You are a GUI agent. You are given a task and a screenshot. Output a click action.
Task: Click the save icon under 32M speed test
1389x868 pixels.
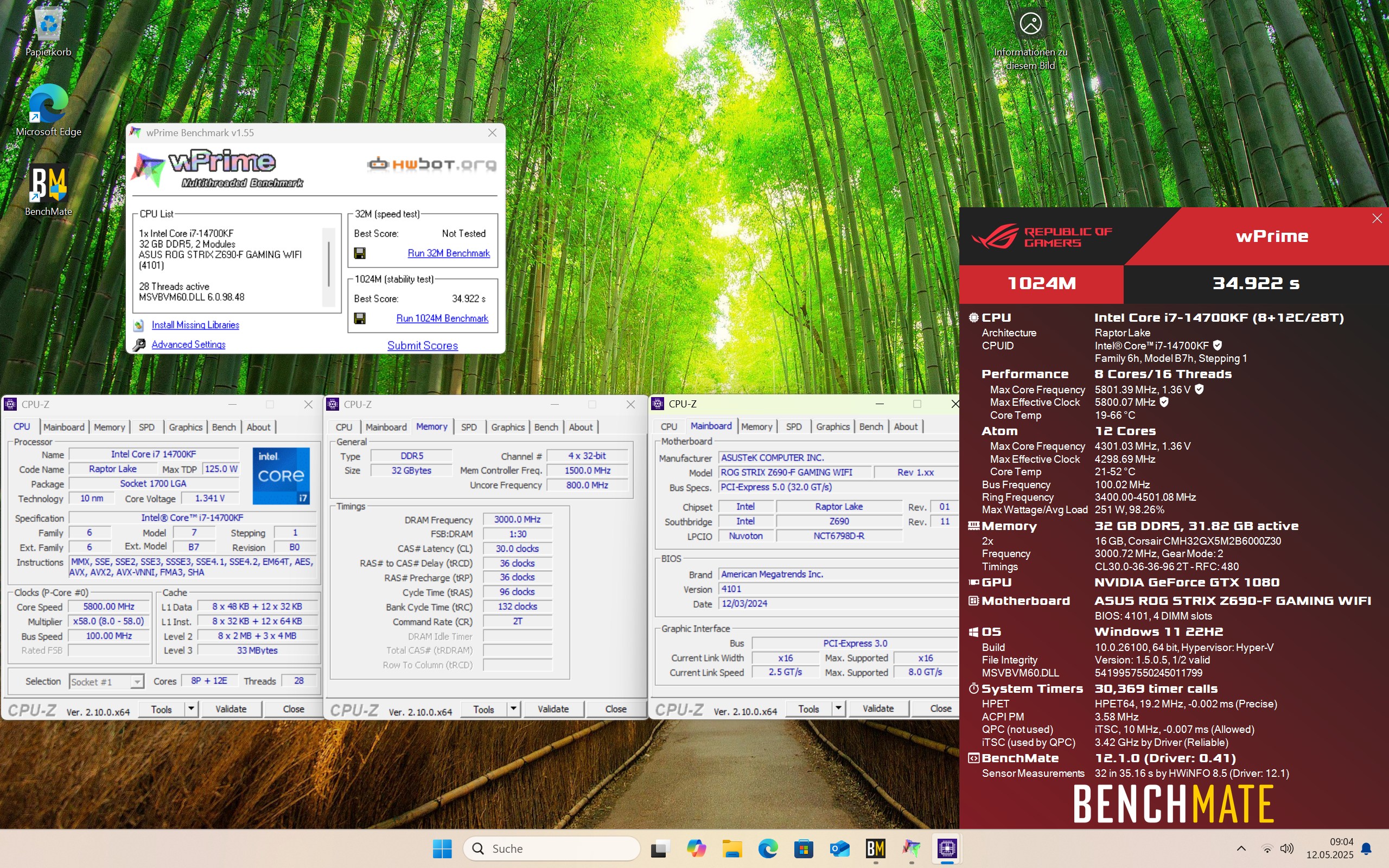360,253
